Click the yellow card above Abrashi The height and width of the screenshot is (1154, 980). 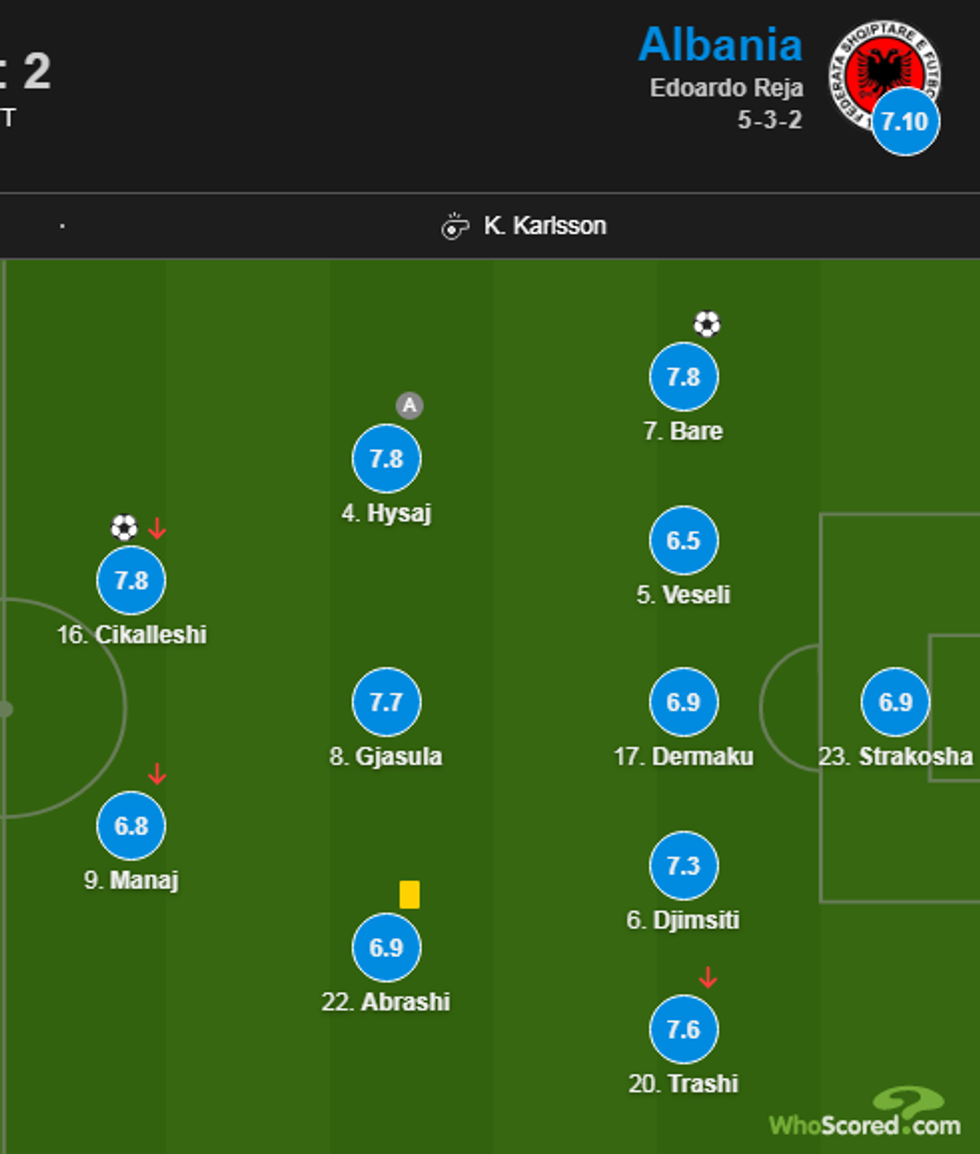(409, 894)
